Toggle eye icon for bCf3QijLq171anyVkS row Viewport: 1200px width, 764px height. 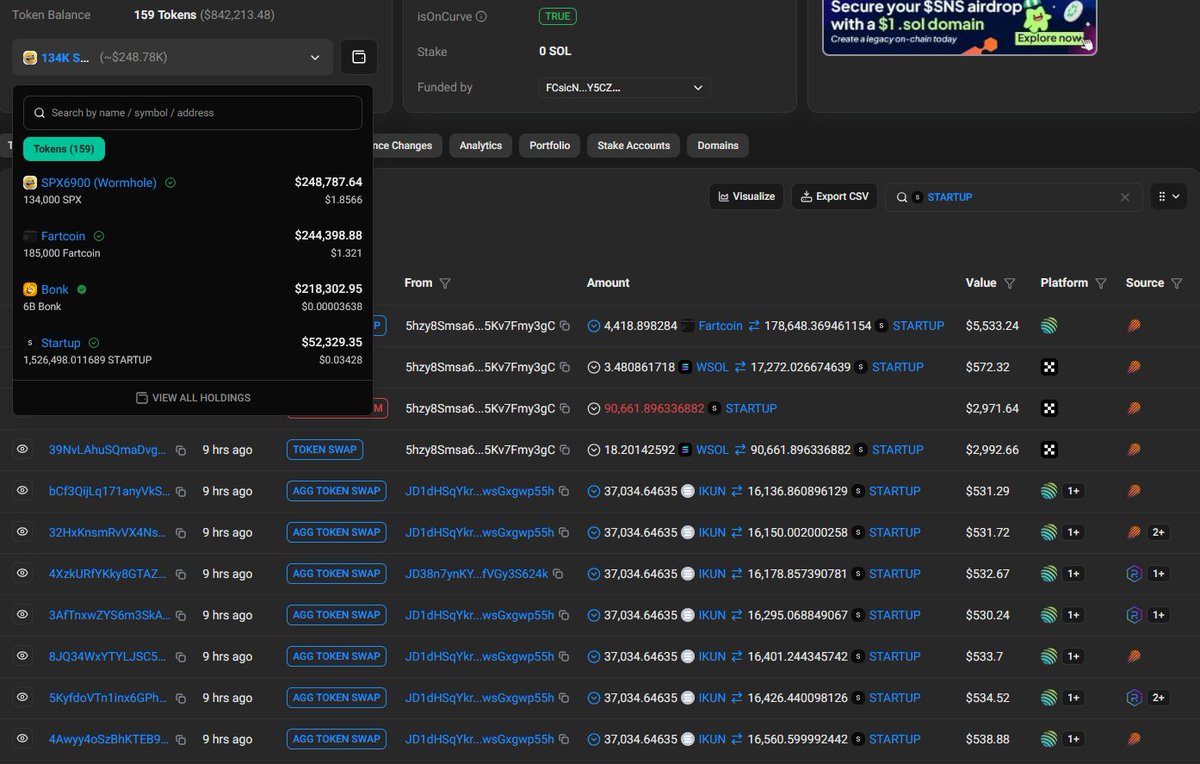click(x=22, y=491)
